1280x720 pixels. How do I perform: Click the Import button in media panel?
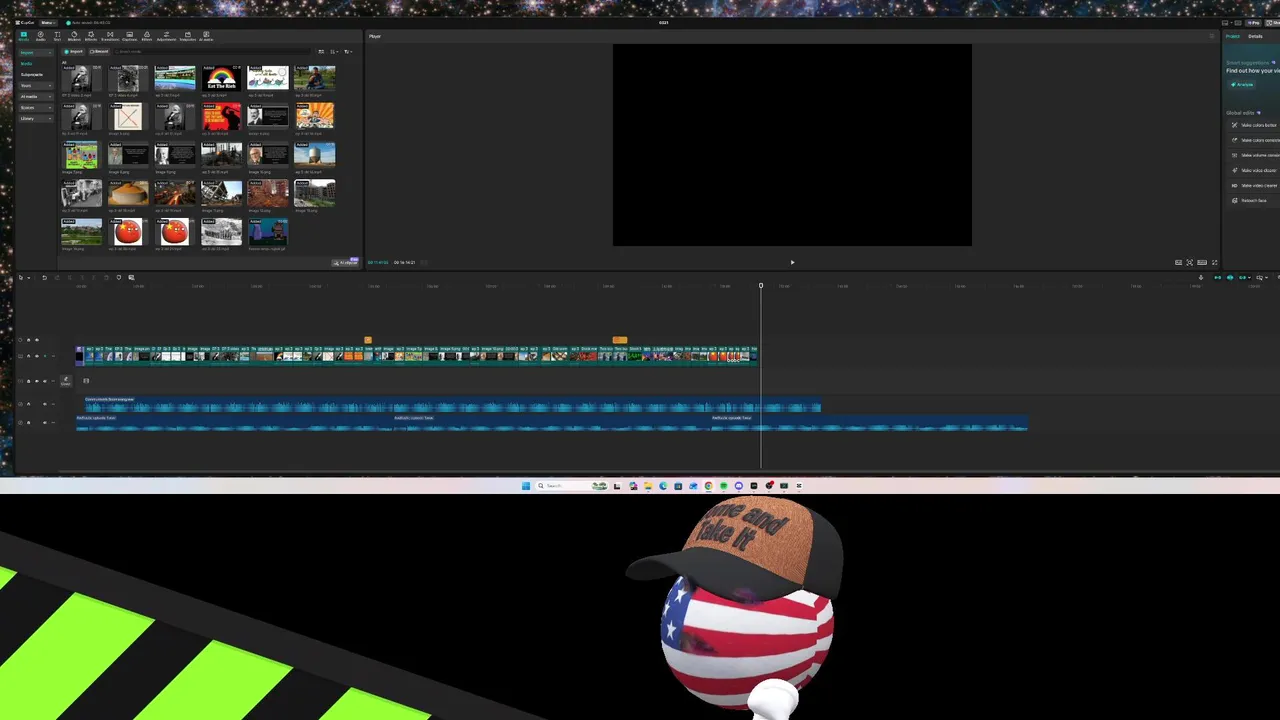point(73,52)
